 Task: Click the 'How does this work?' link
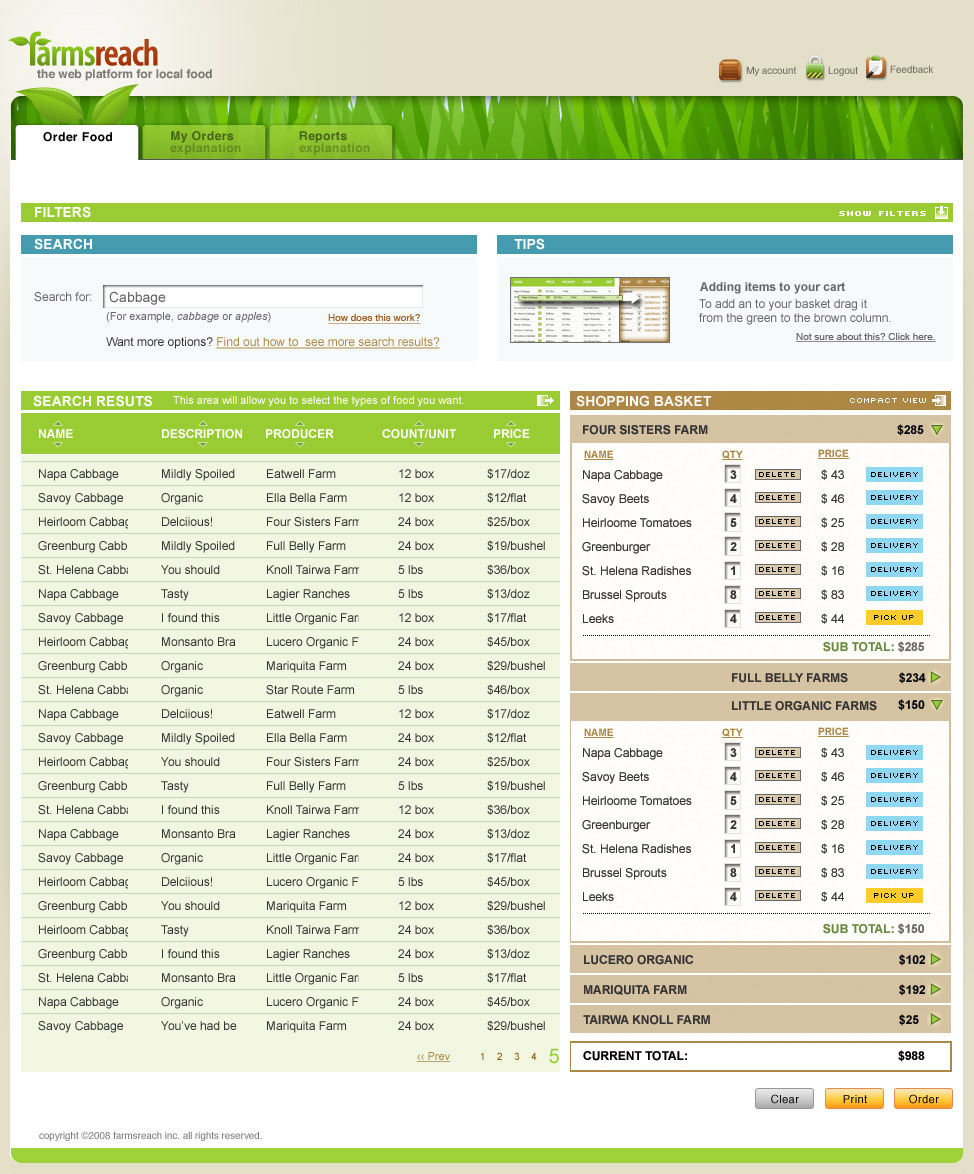coord(374,318)
